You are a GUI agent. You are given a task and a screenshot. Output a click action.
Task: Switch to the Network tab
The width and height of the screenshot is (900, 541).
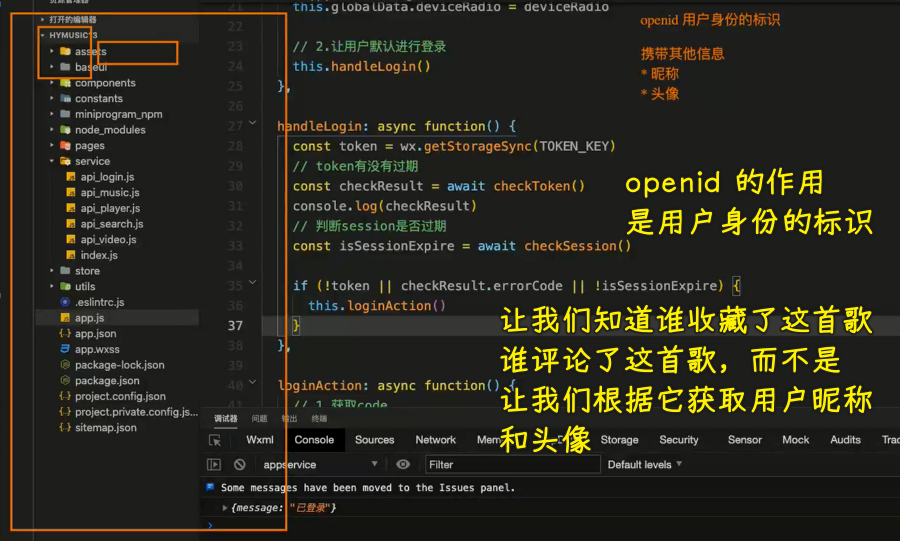pos(436,440)
